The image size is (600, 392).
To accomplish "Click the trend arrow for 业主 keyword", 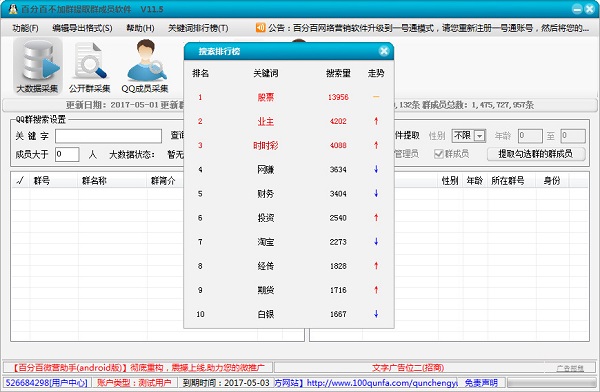I will point(376,121).
